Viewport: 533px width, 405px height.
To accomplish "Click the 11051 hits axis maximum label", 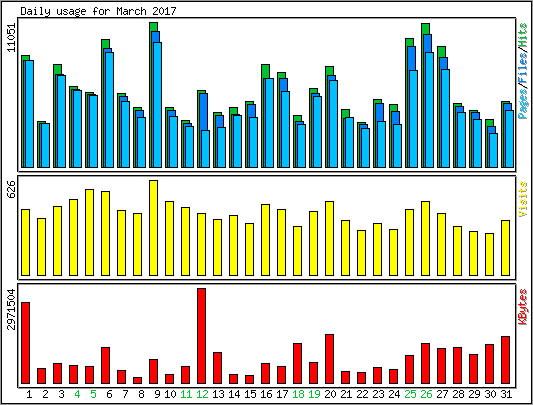I will pyautogui.click(x=11, y=38).
